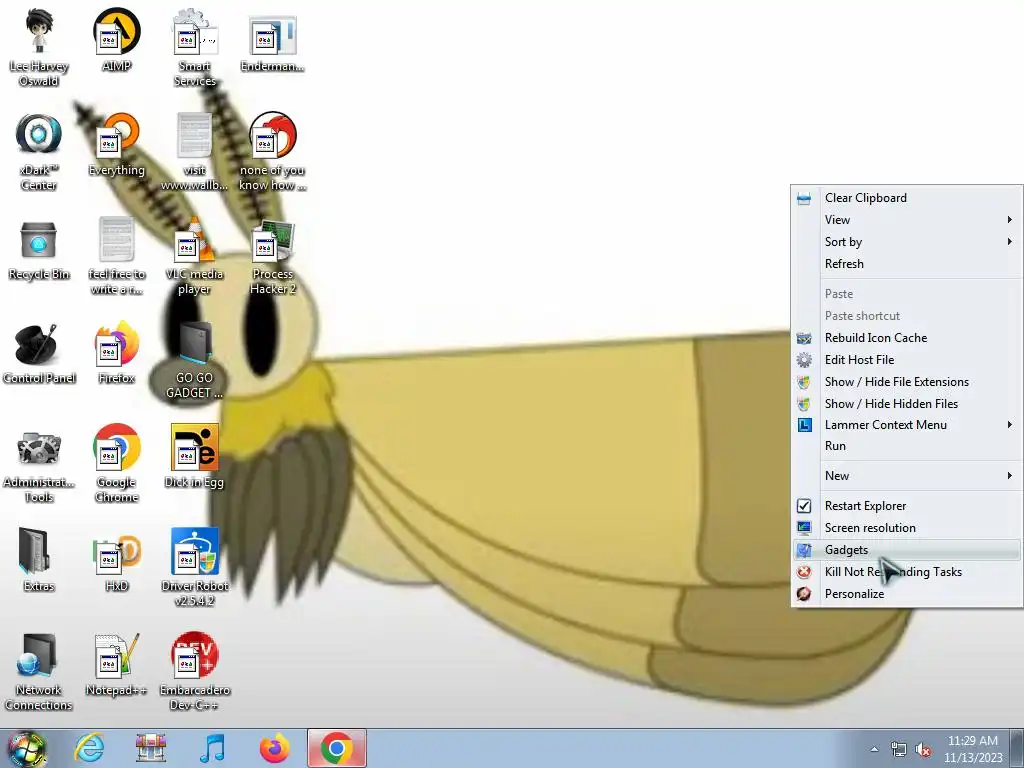Select the Everything search shortcut
The image size is (1024, 768).
[117, 145]
